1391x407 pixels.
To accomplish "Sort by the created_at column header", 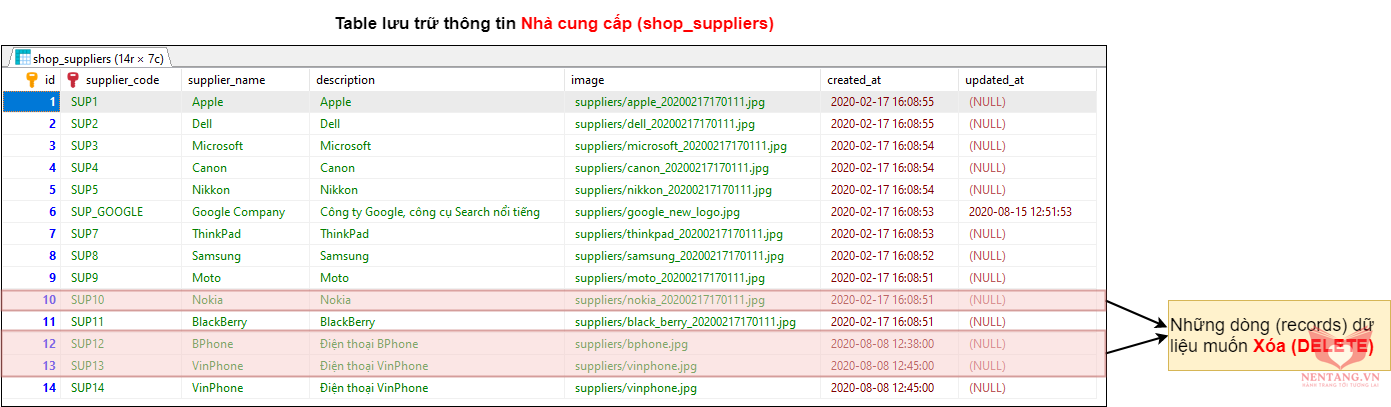I will (853, 80).
